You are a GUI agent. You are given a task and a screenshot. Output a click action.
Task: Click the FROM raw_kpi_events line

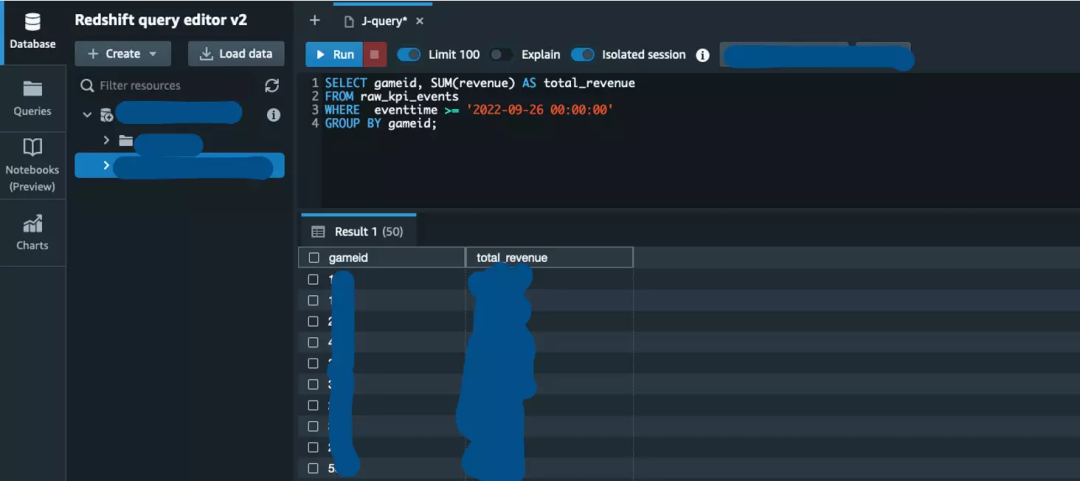pos(392,97)
